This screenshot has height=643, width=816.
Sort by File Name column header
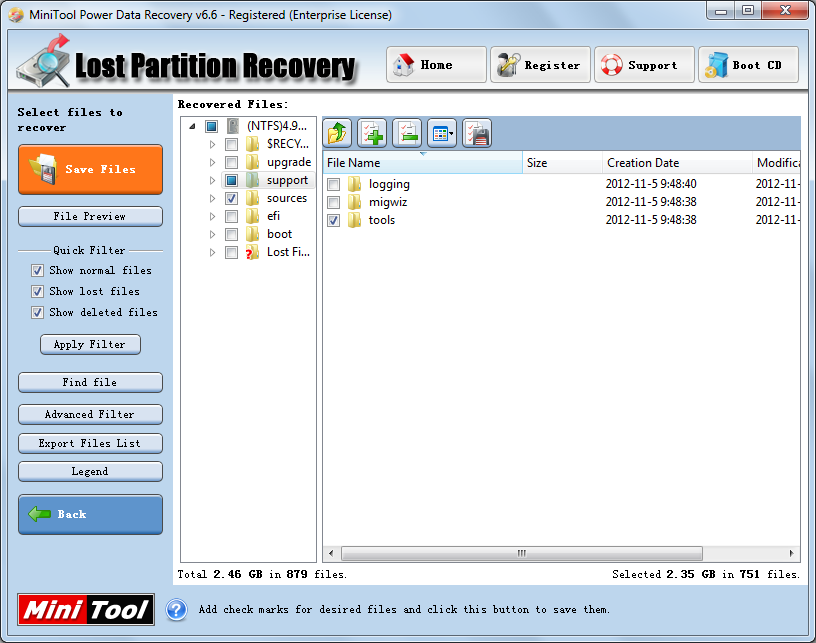(x=423, y=163)
